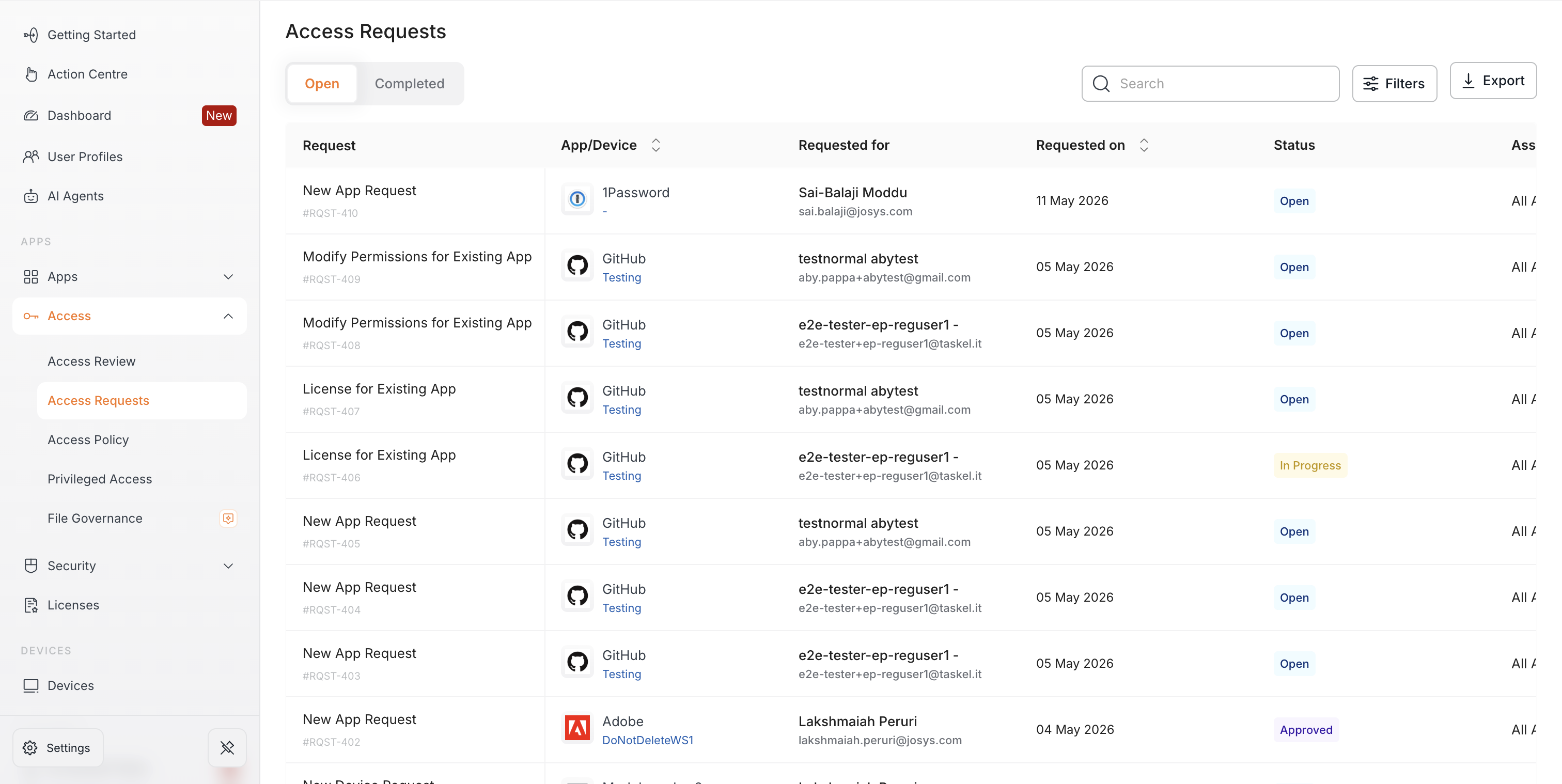The image size is (1562, 784).
Task: Click the name Sai-Balaji Moddu
Action: pyautogui.click(x=852, y=192)
